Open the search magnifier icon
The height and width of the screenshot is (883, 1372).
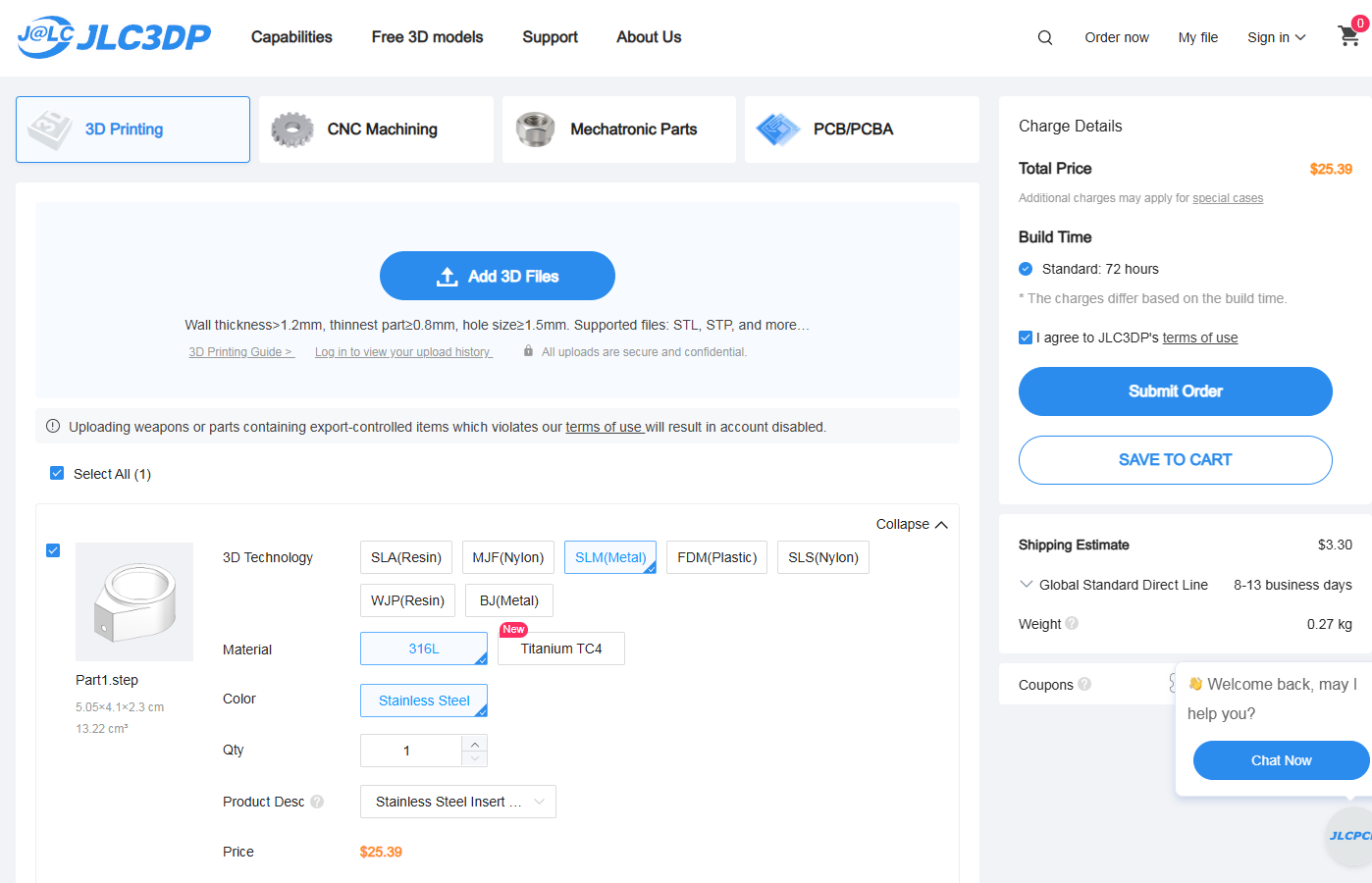pyautogui.click(x=1045, y=37)
